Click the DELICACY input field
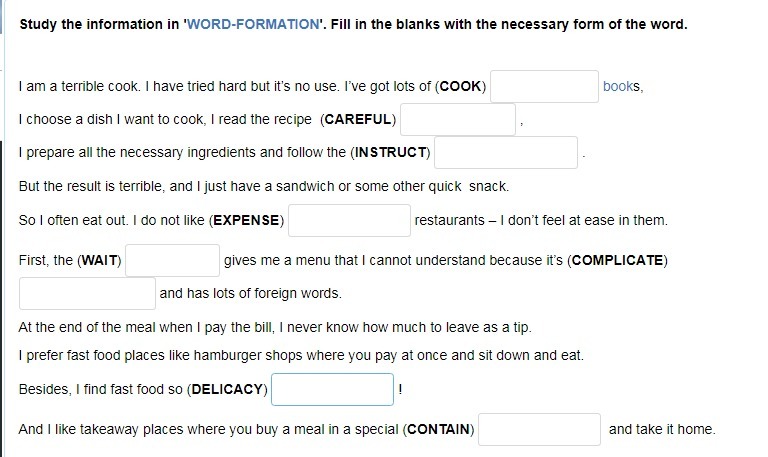 333,389
